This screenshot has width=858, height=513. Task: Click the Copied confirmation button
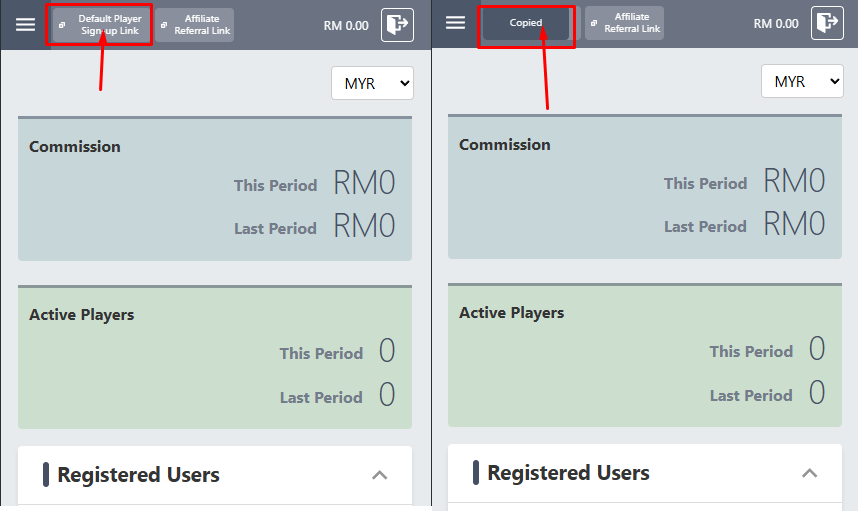[526, 23]
